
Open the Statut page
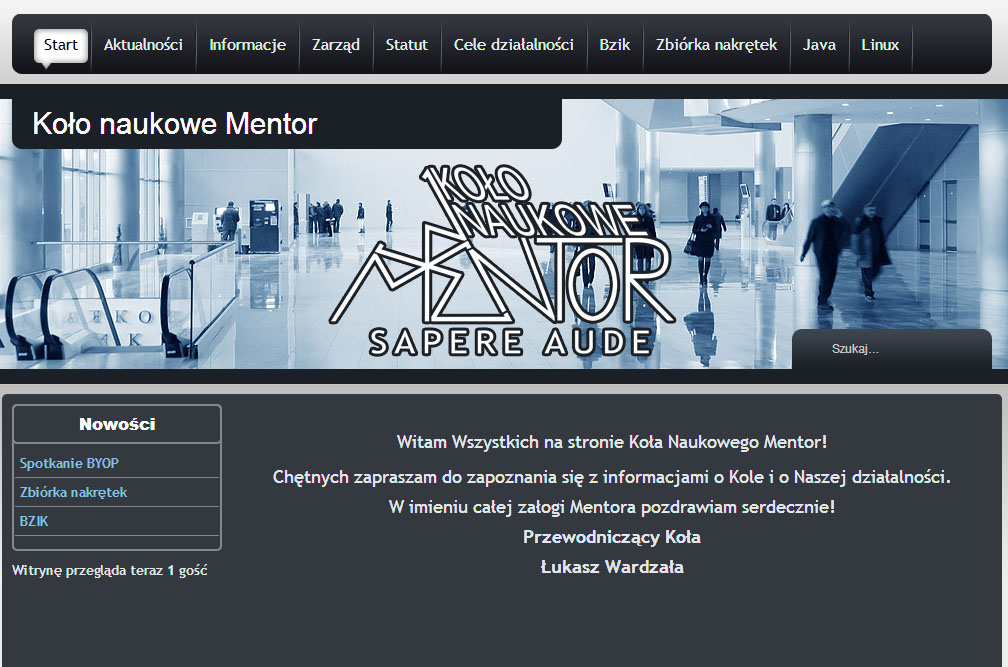(x=406, y=45)
